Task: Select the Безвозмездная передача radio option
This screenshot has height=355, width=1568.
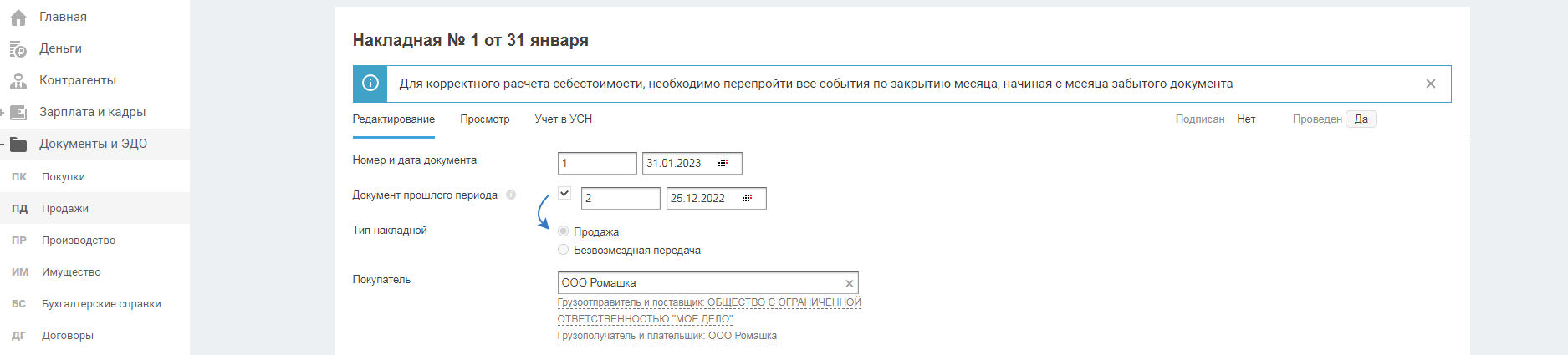Action: click(563, 250)
